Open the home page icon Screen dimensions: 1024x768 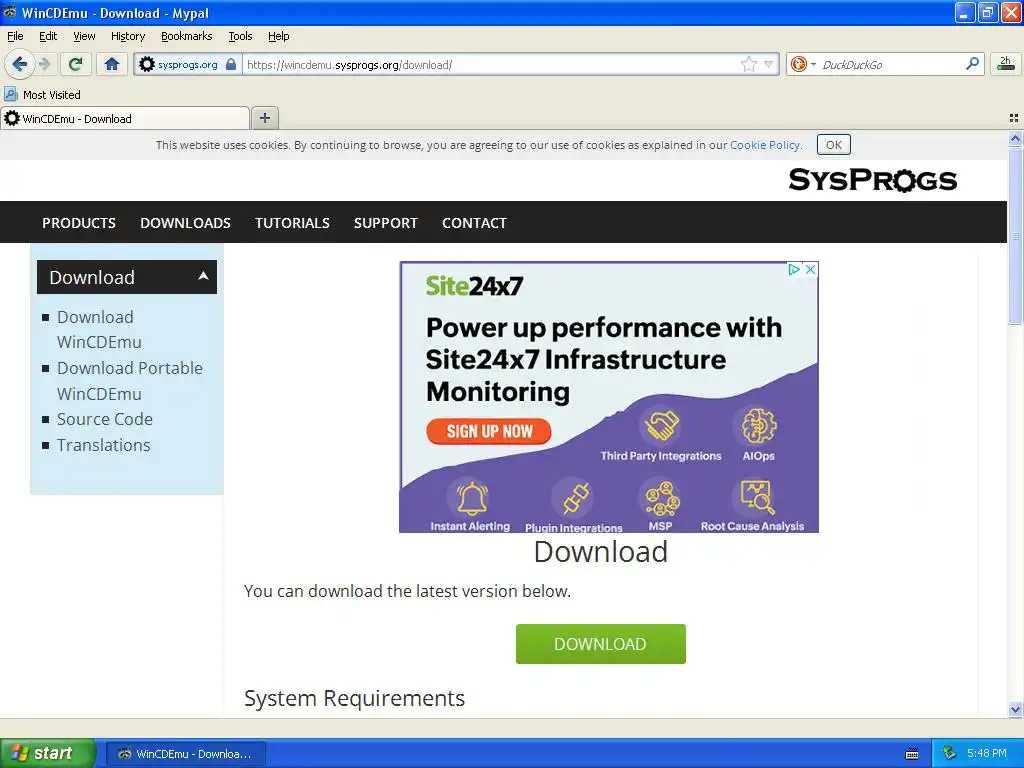pos(112,64)
